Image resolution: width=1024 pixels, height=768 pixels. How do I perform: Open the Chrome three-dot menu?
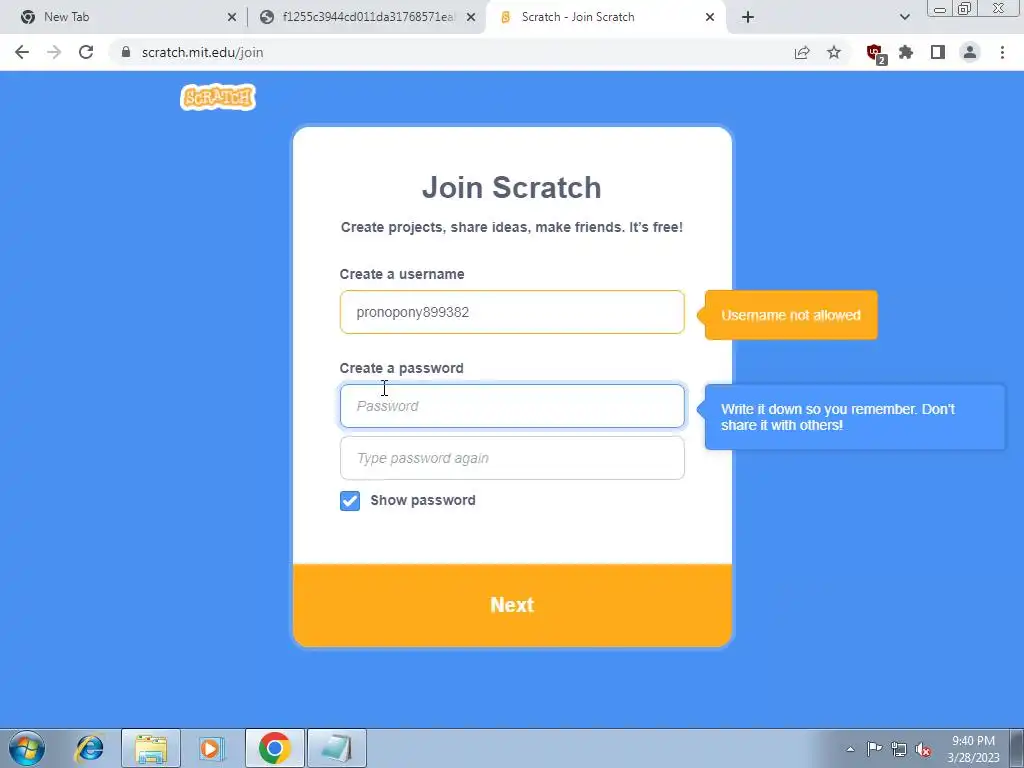click(x=1002, y=52)
